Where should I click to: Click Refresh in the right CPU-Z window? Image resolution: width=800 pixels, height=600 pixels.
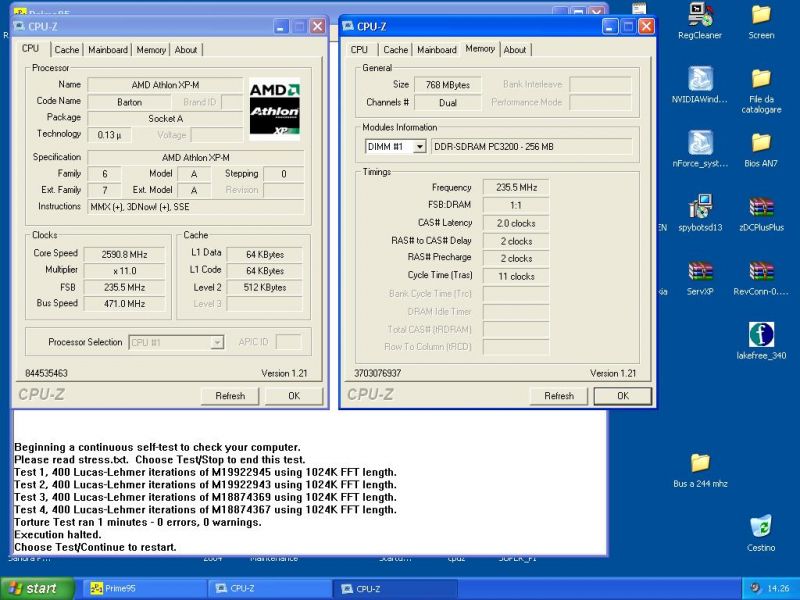559,396
